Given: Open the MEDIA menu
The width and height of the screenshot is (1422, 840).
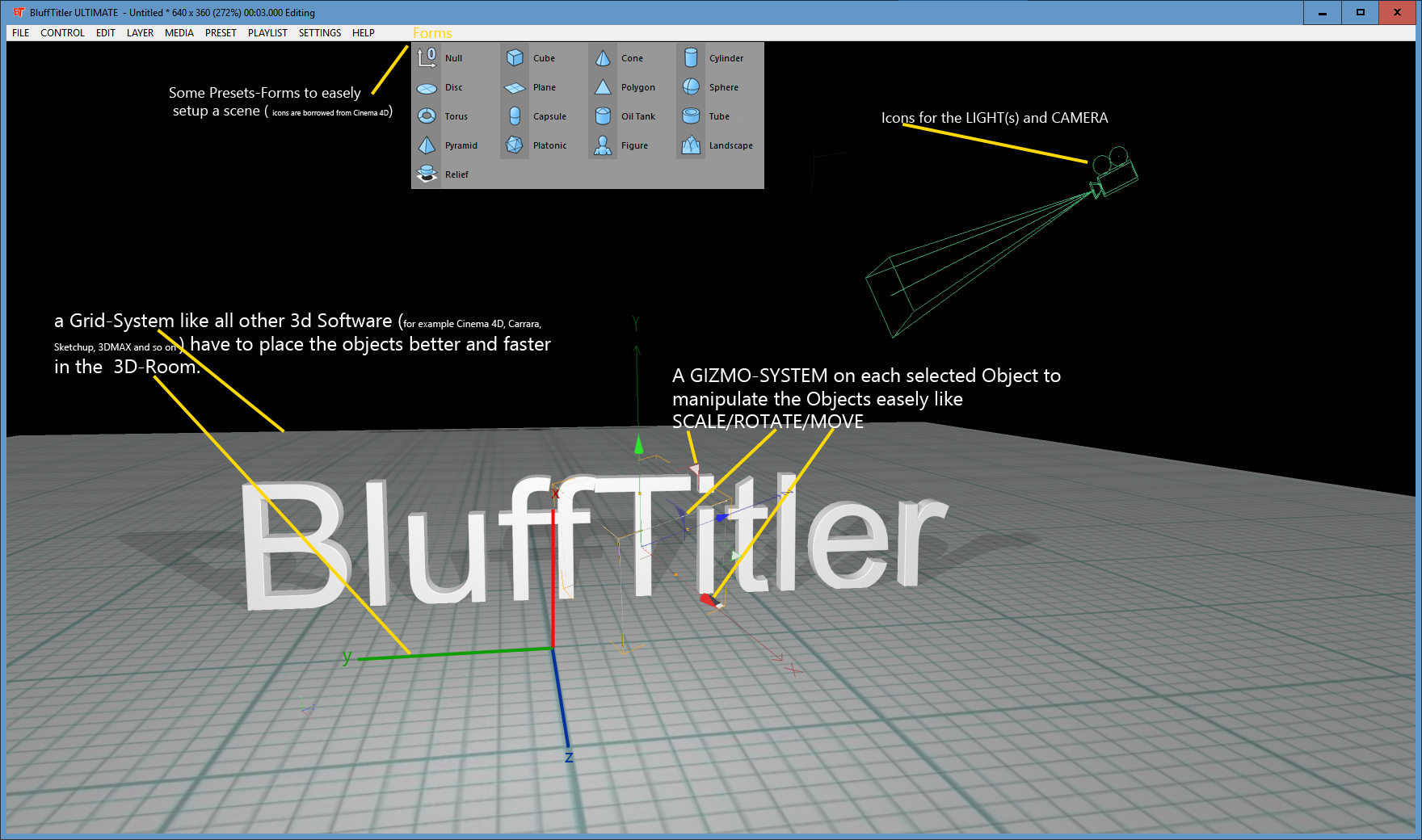Looking at the screenshot, I should click(x=179, y=33).
